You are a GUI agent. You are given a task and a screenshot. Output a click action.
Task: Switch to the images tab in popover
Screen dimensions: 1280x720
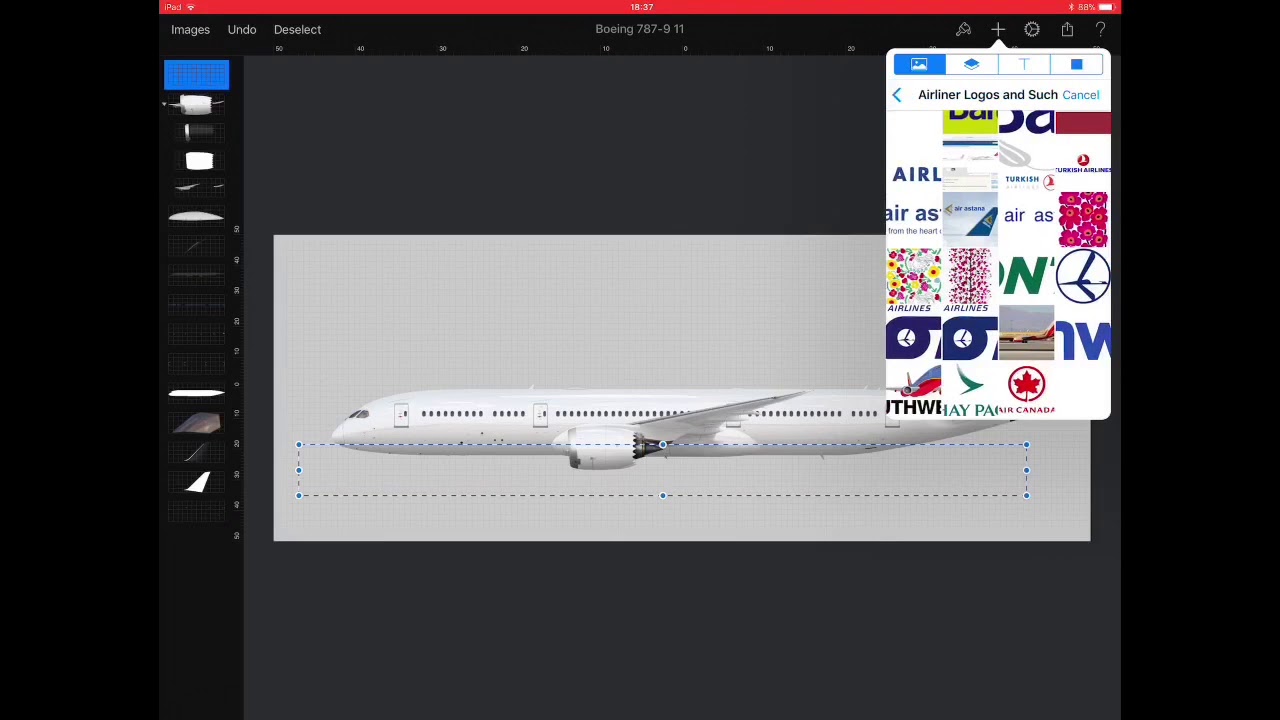coord(919,65)
